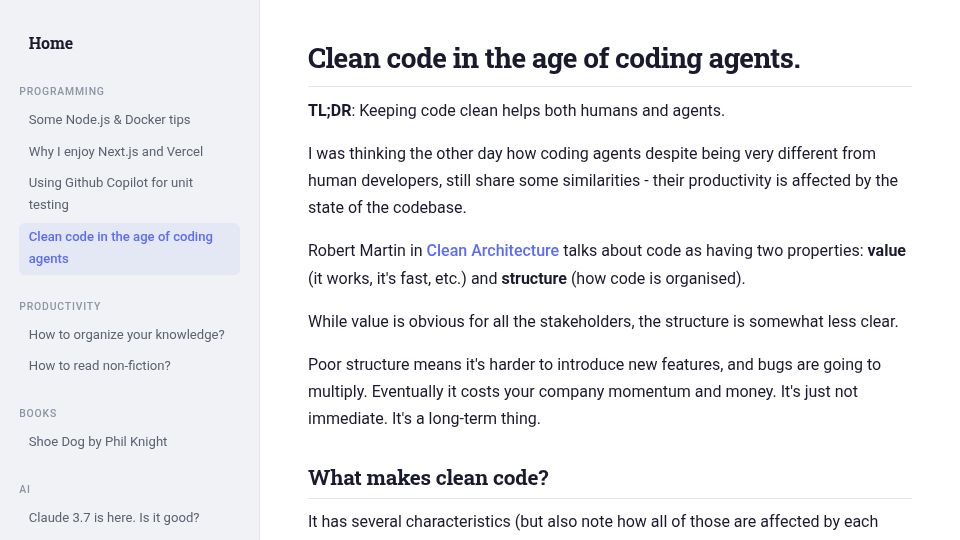Open 'How to read non-fiction?' article
The width and height of the screenshot is (960, 540).
tap(100, 366)
